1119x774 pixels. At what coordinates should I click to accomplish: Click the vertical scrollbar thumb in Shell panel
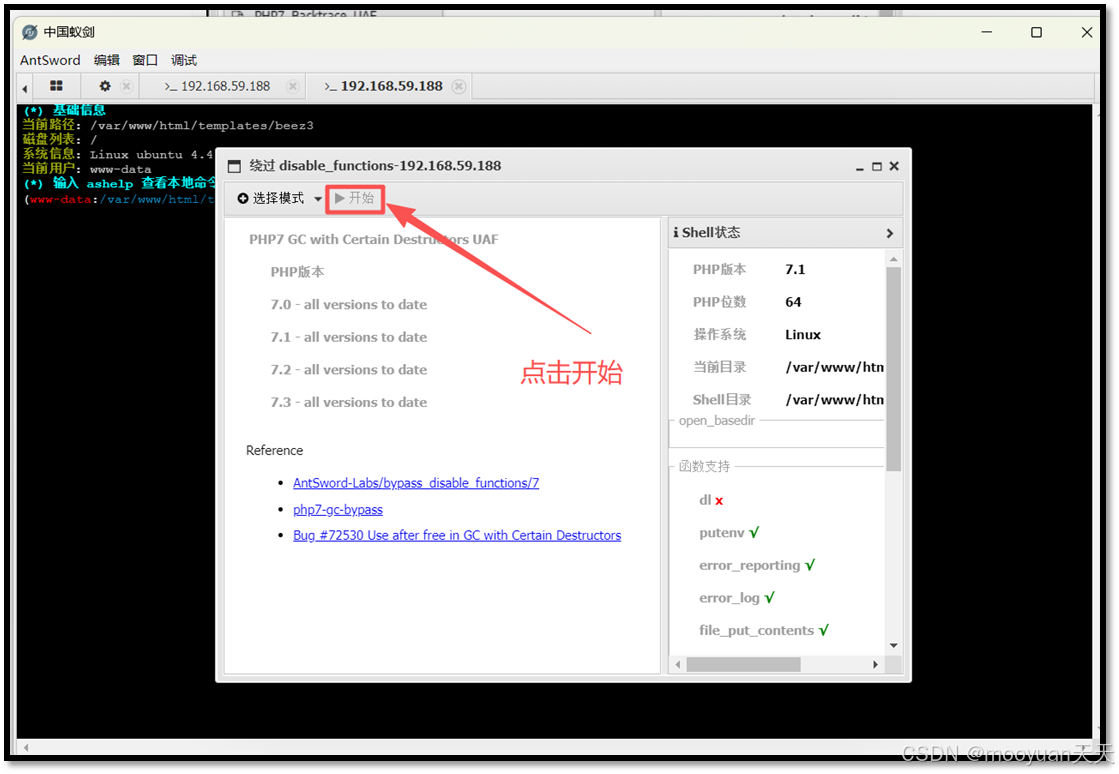pyautogui.click(x=893, y=369)
